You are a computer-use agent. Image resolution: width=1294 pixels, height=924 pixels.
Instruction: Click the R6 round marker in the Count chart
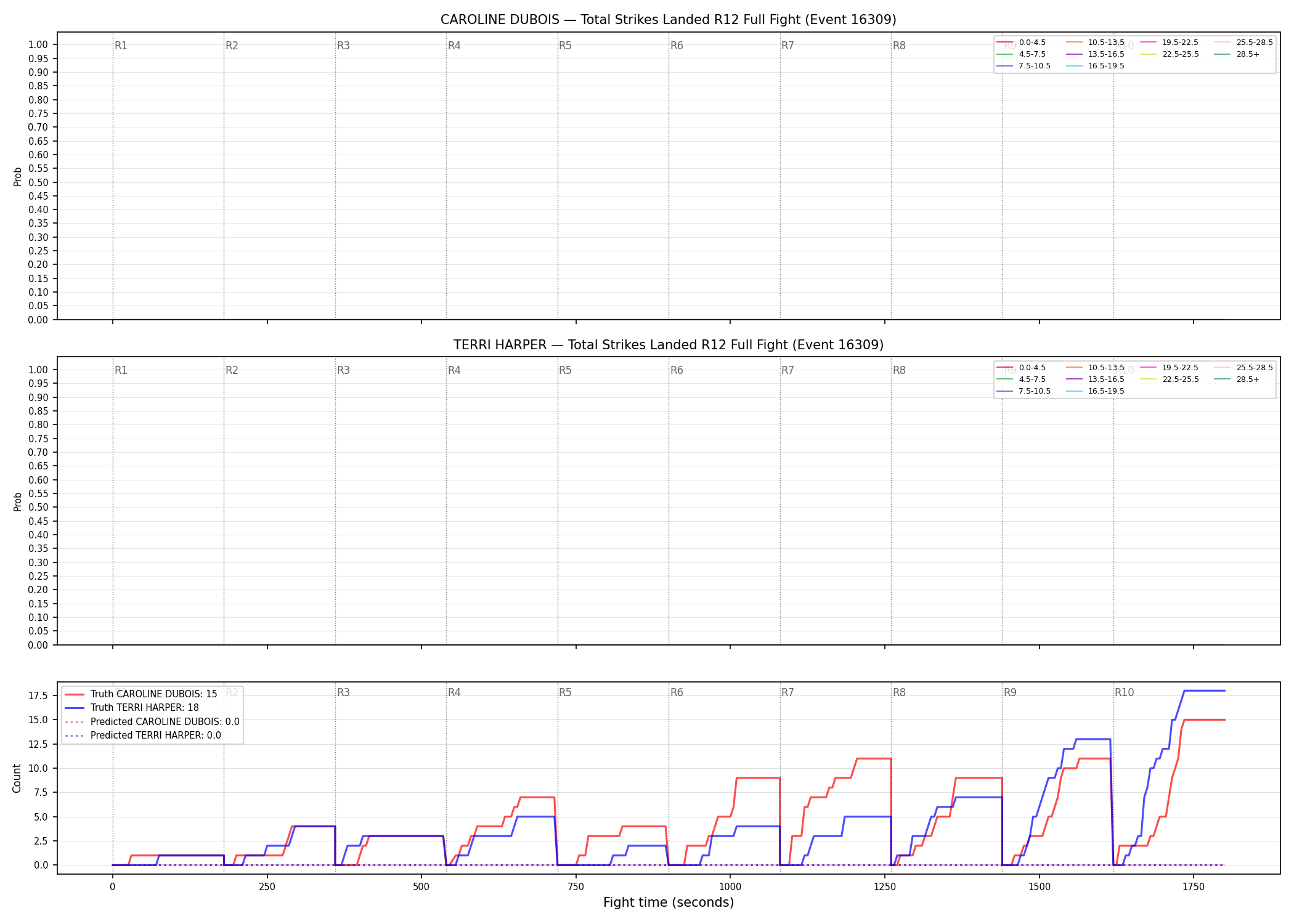pyautogui.click(x=677, y=693)
